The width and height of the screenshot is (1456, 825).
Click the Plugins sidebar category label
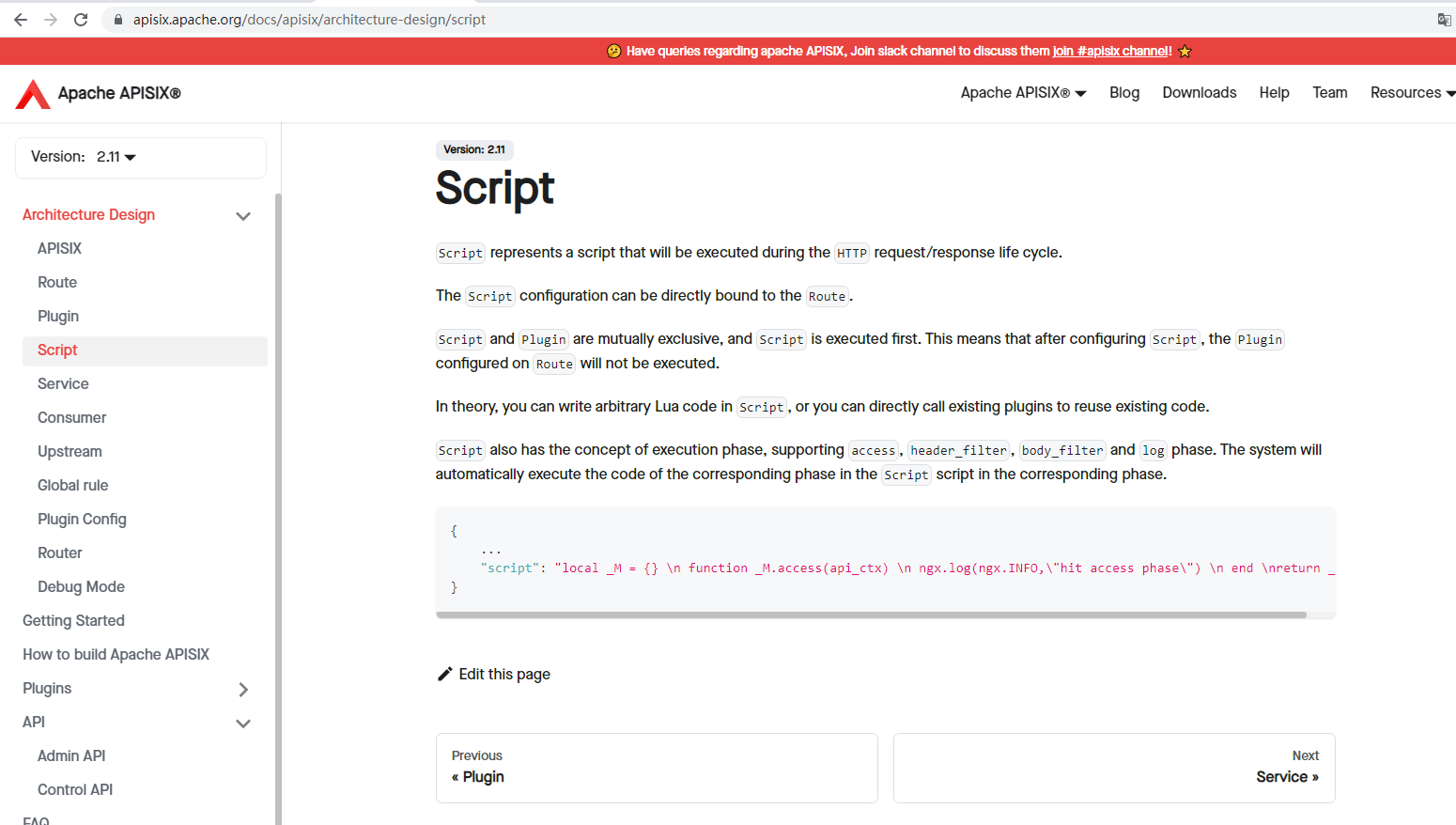[47, 688]
